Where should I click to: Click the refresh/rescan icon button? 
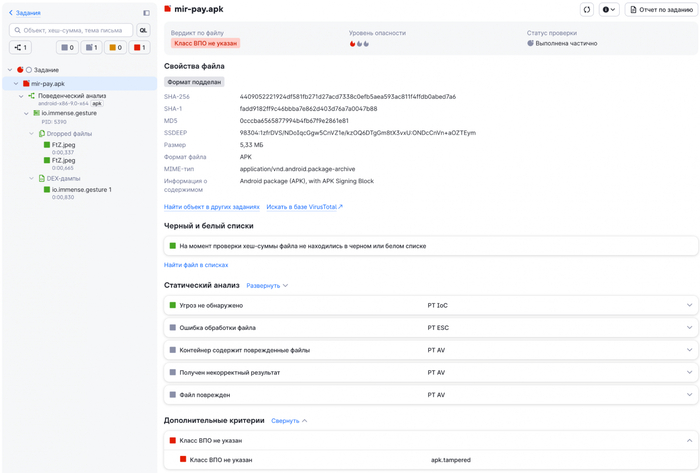pyautogui.click(x=587, y=9)
